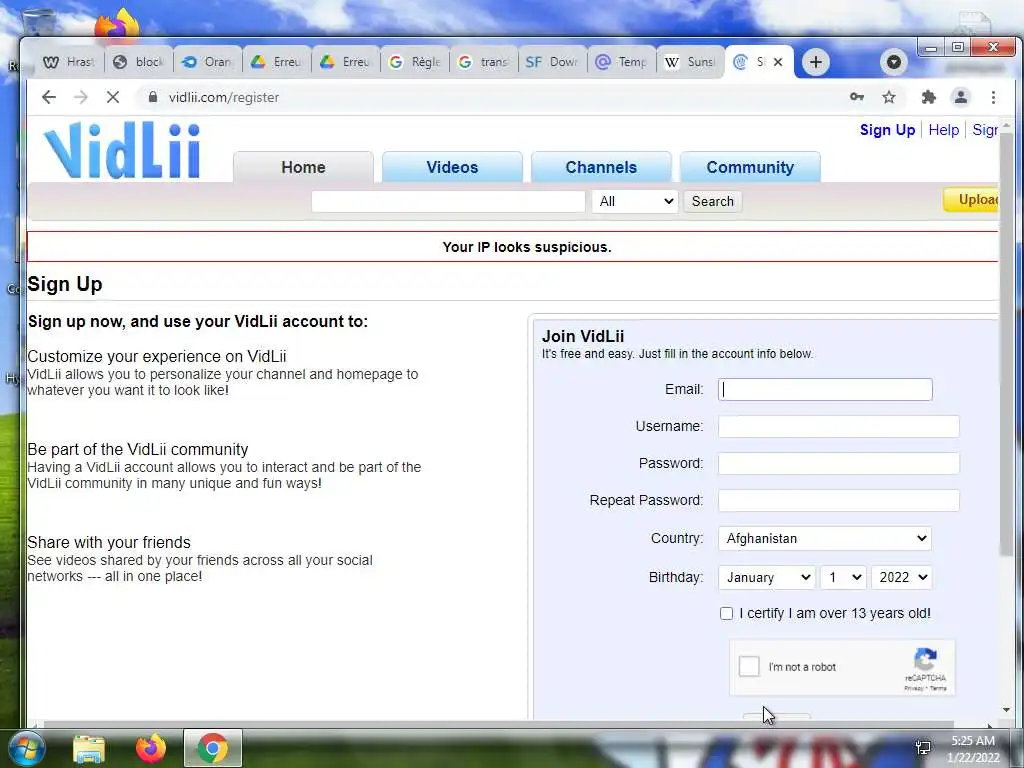Switch to the Wikipedia 'Suns' tab
Screen dimensions: 1024x768
(x=690, y=62)
